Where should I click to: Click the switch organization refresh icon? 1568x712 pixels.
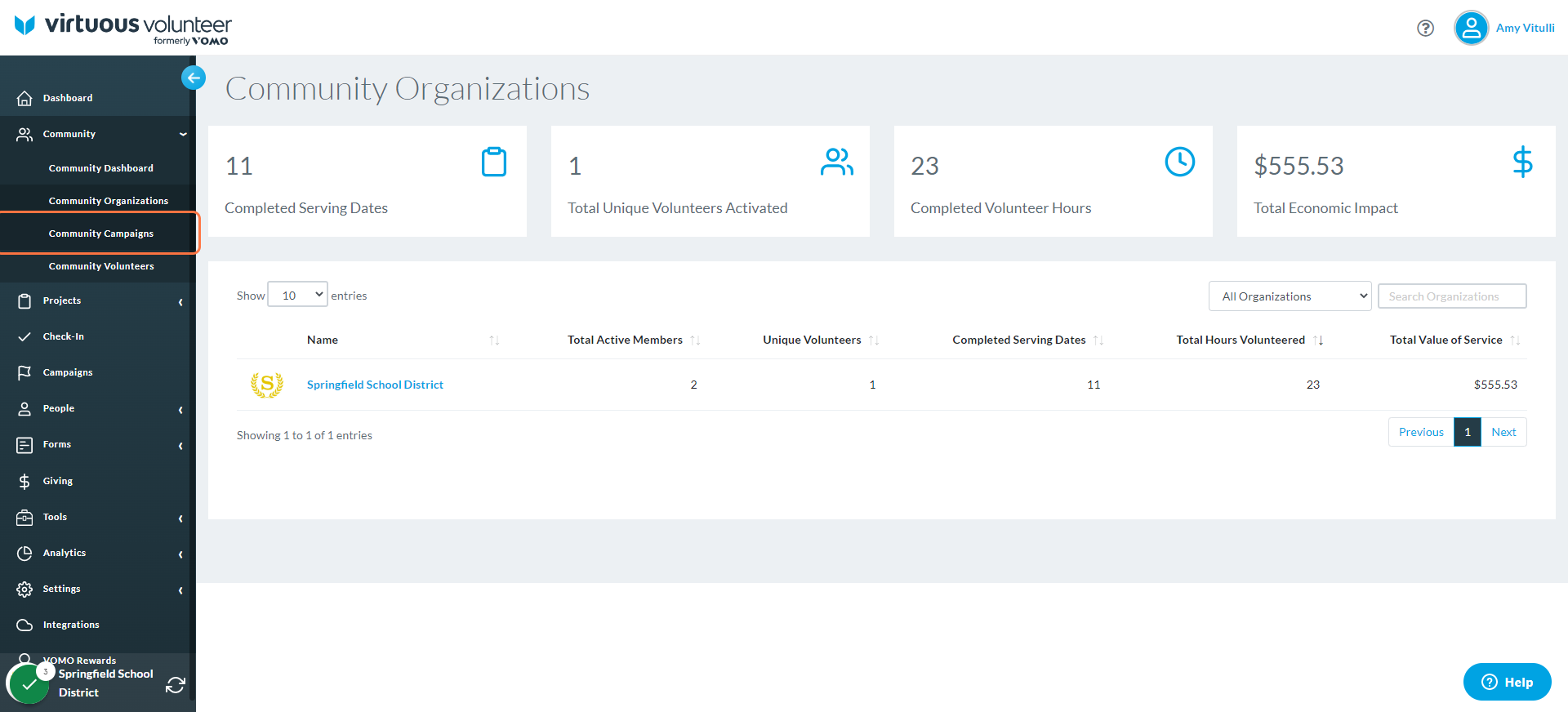(x=176, y=684)
